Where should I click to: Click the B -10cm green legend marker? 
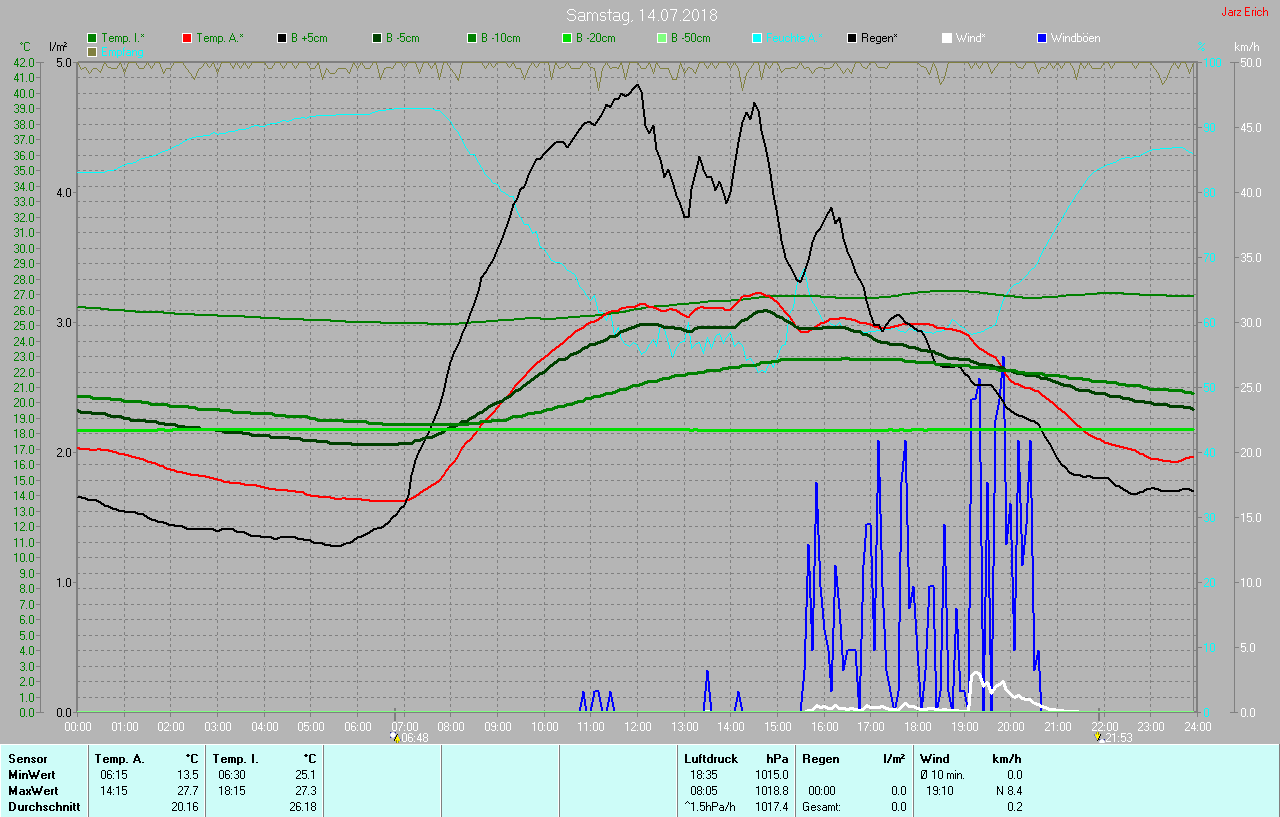[472, 38]
